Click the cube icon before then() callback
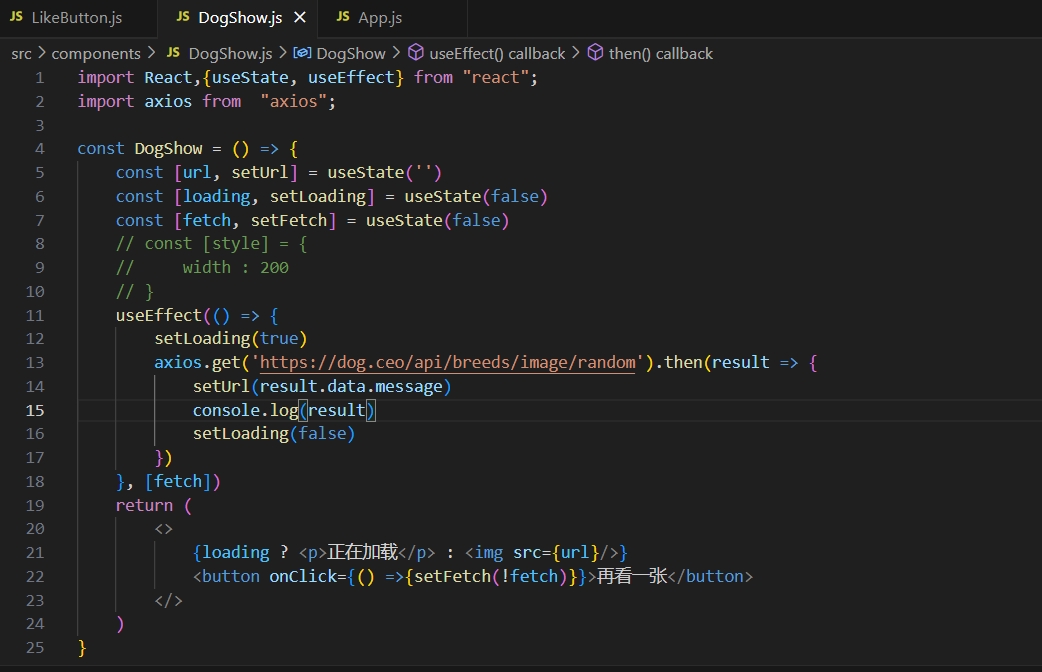 pos(595,53)
